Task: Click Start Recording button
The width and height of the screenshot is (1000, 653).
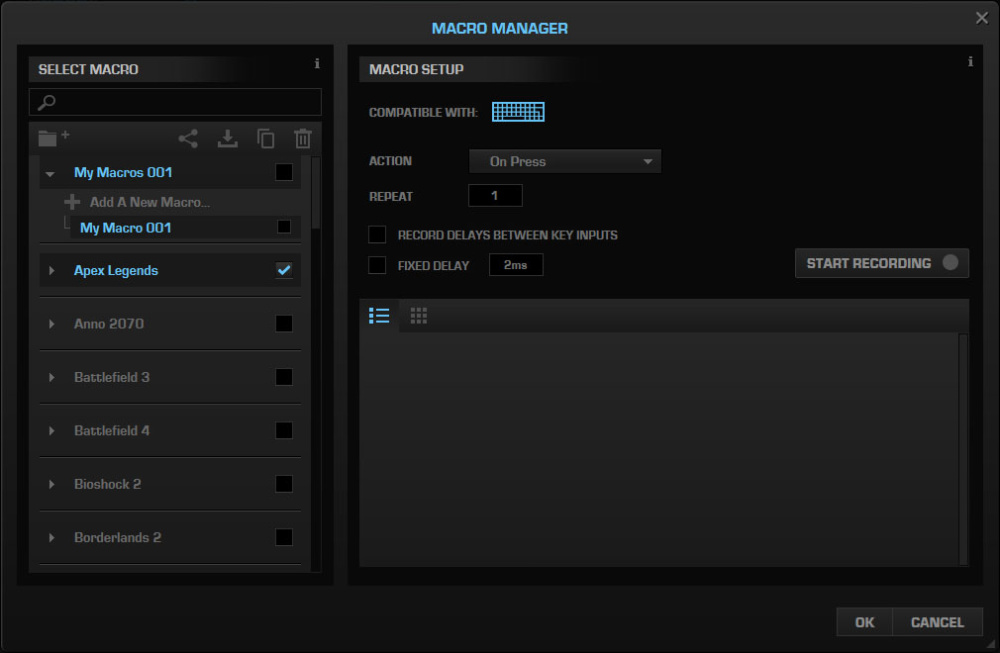Action: 881,263
